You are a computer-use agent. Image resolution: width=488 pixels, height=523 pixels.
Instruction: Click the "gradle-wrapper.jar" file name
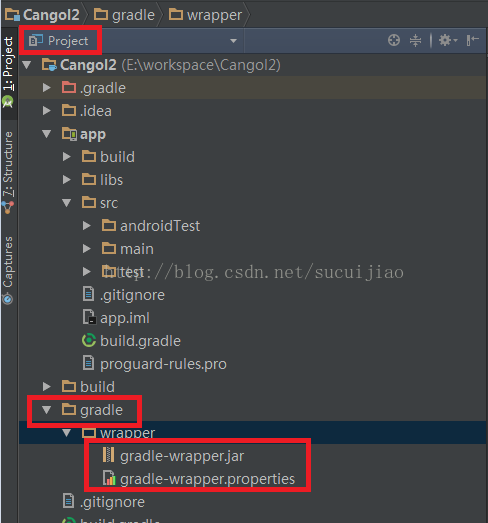182,456
